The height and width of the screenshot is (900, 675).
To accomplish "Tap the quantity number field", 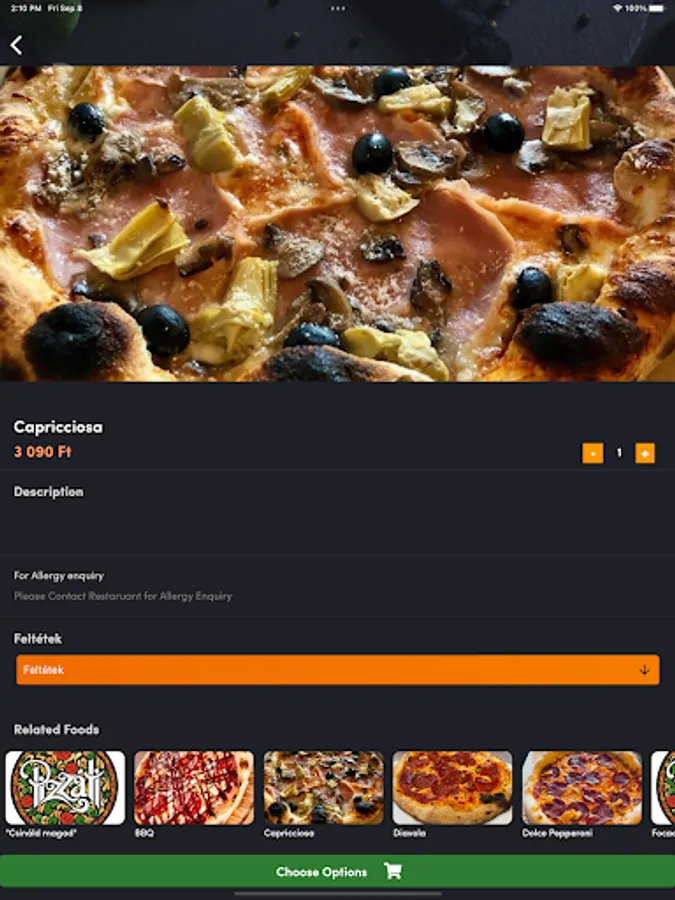I will [x=619, y=453].
